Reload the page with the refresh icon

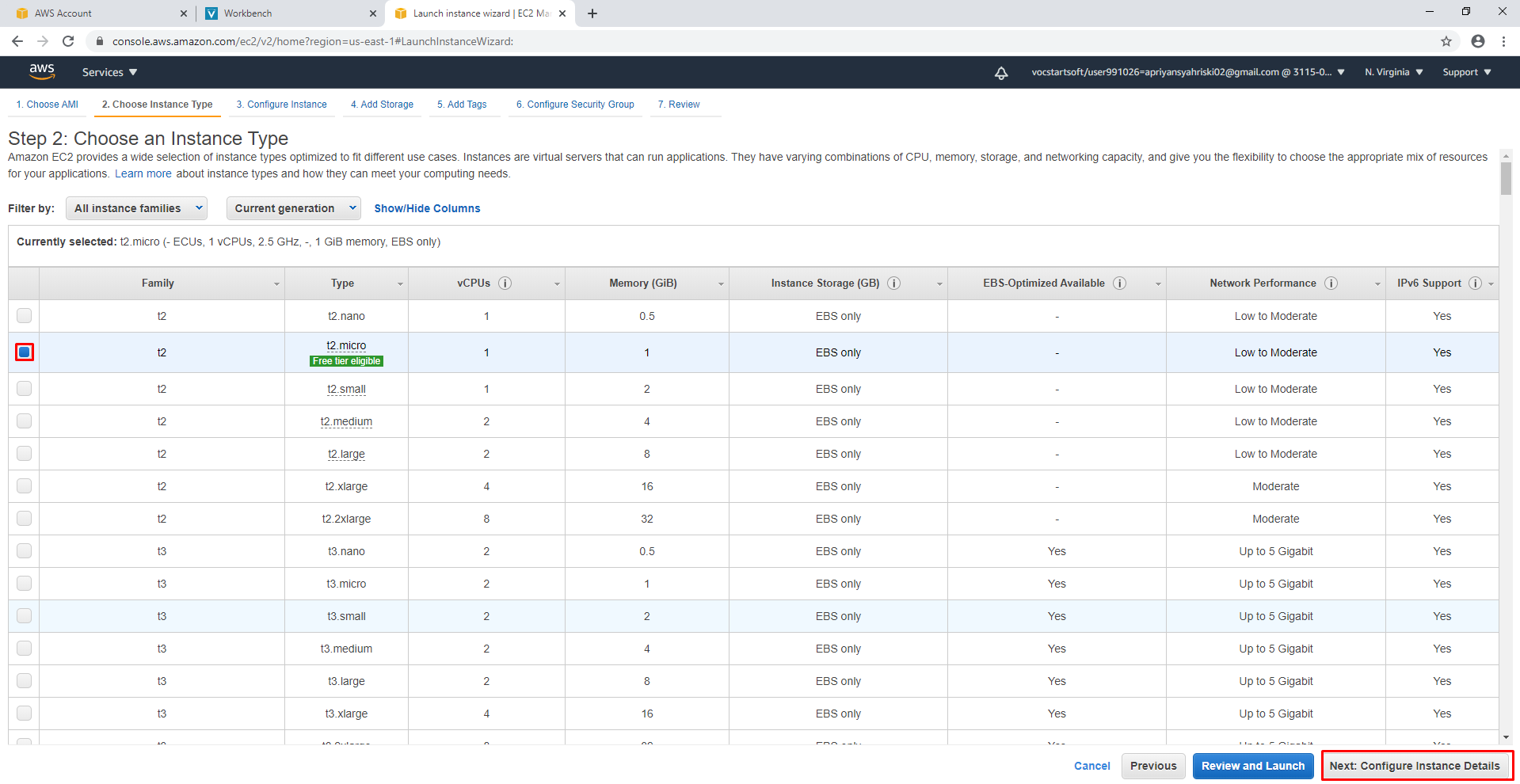coord(68,41)
